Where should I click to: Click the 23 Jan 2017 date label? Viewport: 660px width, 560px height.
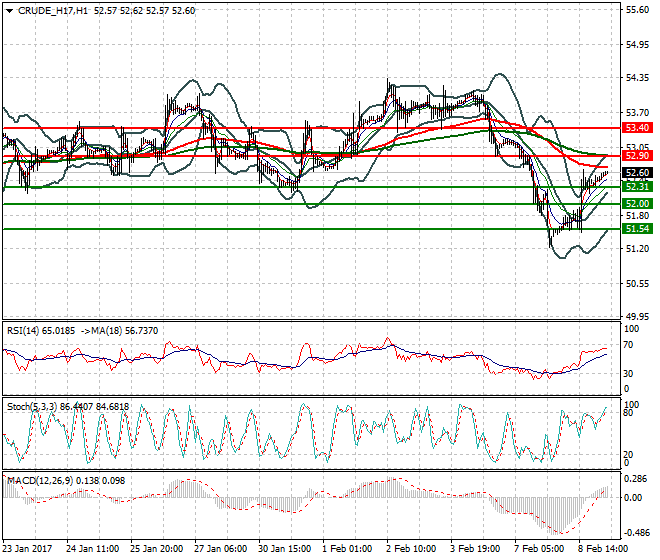point(27,549)
